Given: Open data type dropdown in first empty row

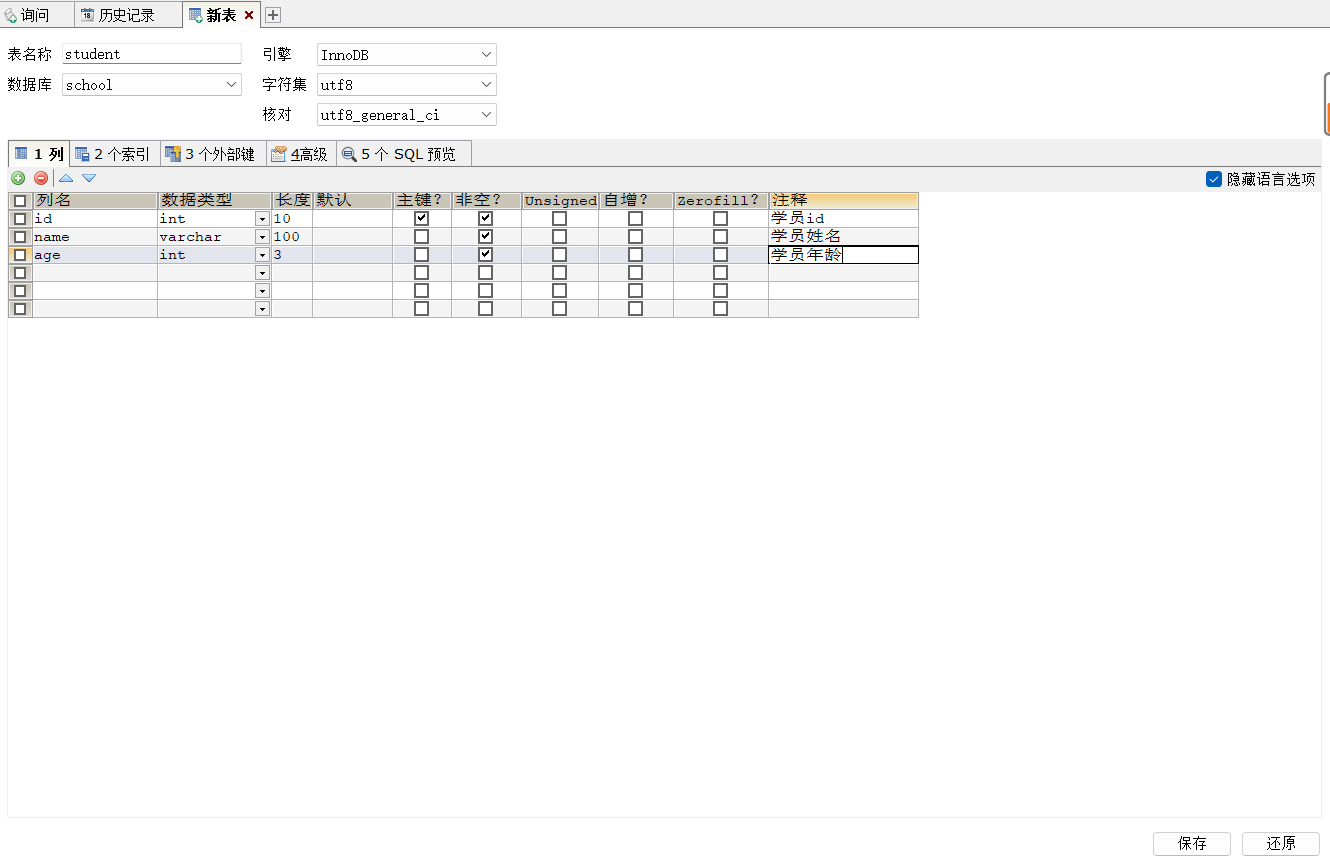Looking at the screenshot, I should click(x=262, y=272).
